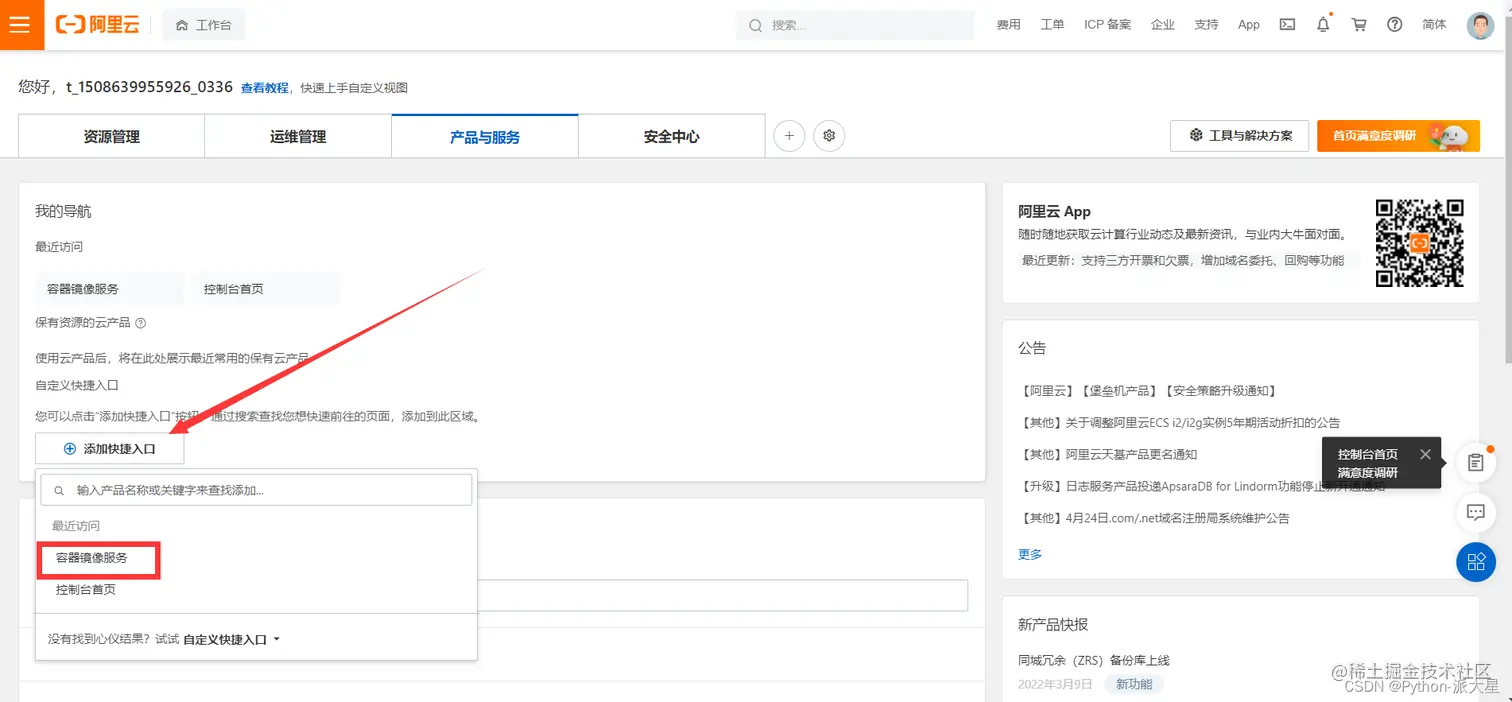This screenshot has height=702, width=1512.
Task: Open the user avatar menu
Action: tap(1480, 25)
